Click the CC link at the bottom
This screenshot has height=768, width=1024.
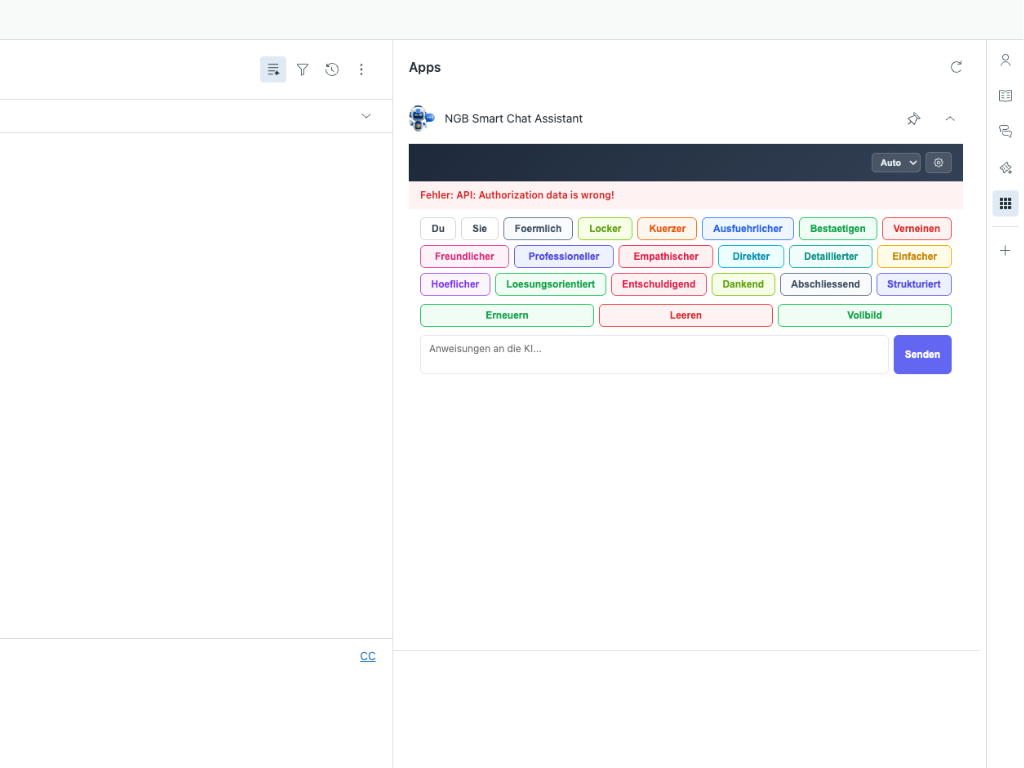click(367, 656)
